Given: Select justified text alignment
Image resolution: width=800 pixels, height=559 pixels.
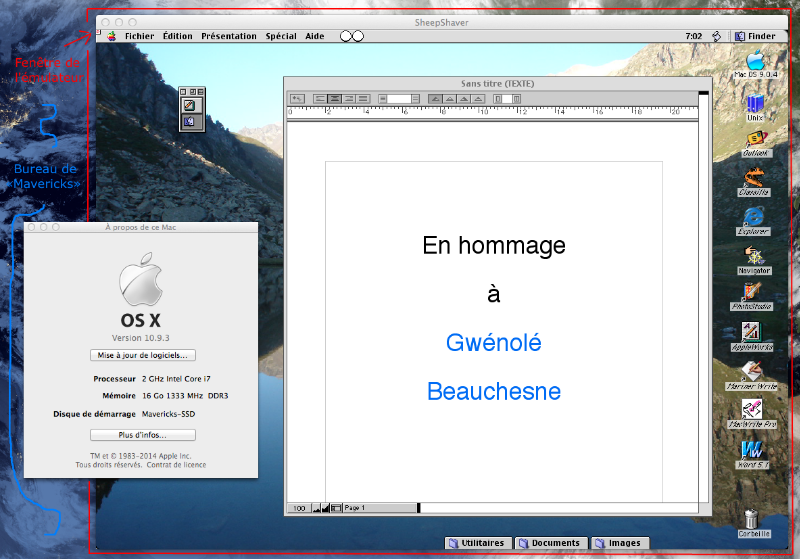Looking at the screenshot, I should point(363,99).
